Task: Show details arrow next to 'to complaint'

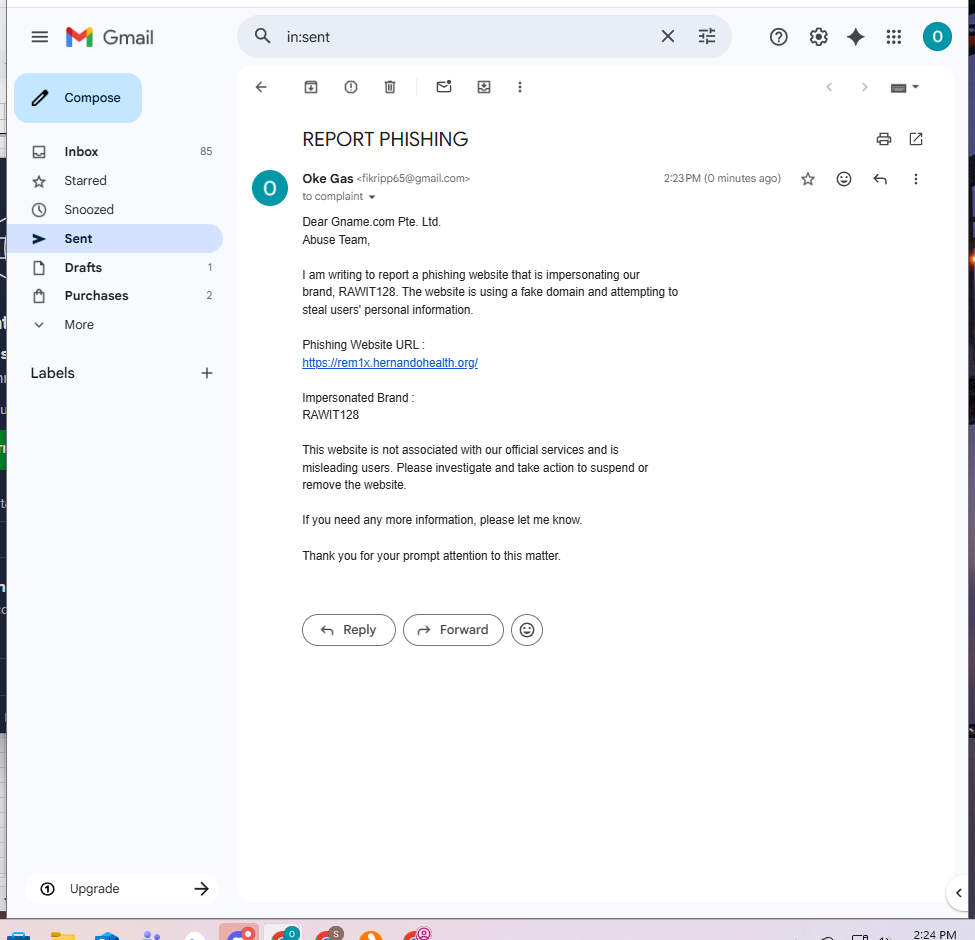Action: click(372, 197)
